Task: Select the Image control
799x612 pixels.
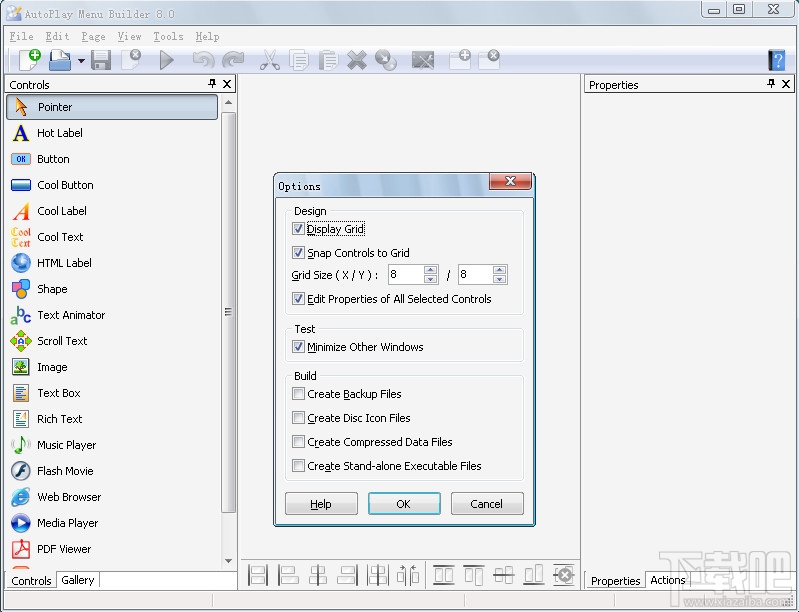Action: (x=112, y=367)
